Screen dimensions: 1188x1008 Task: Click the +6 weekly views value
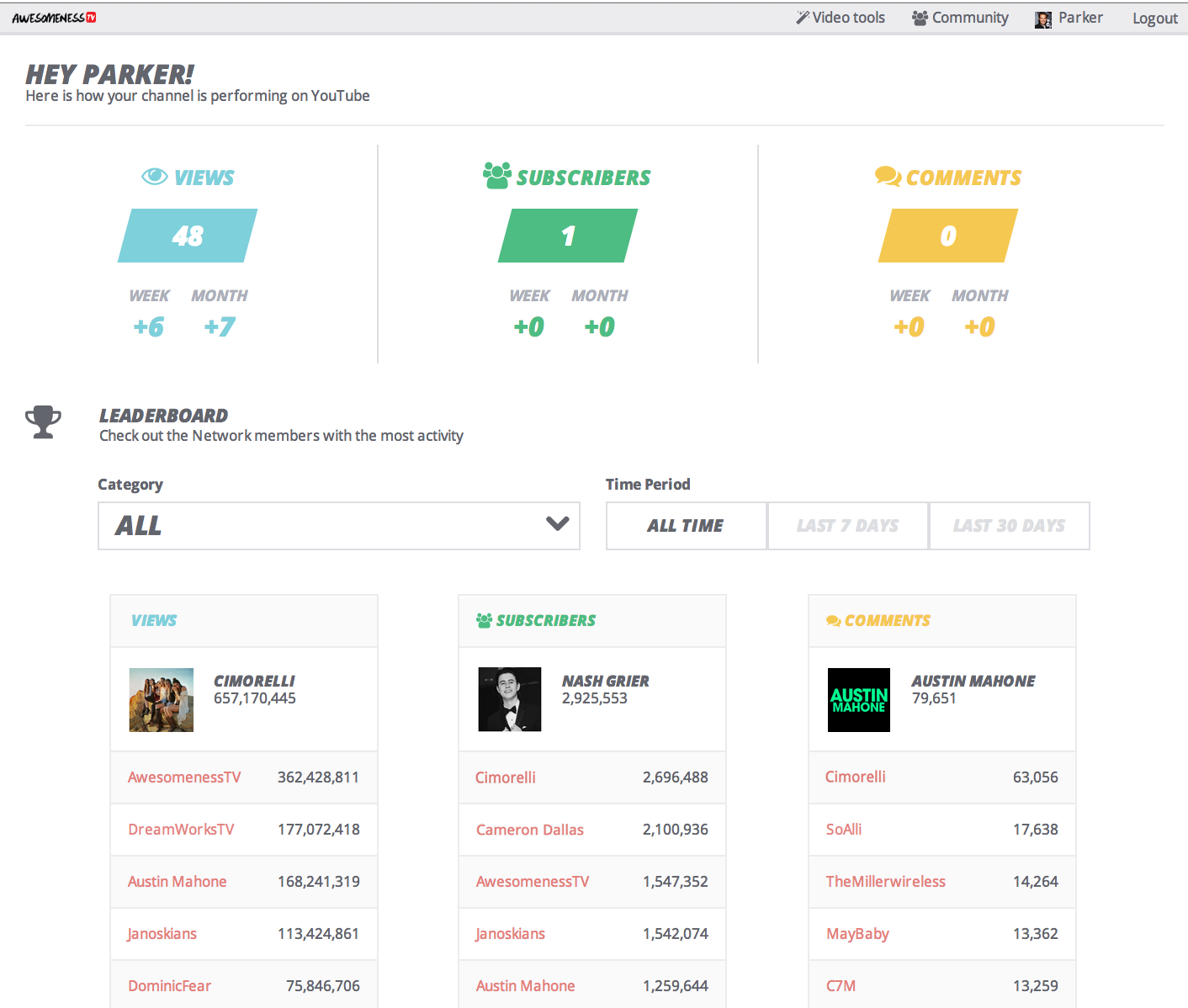[x=149, y=326]
